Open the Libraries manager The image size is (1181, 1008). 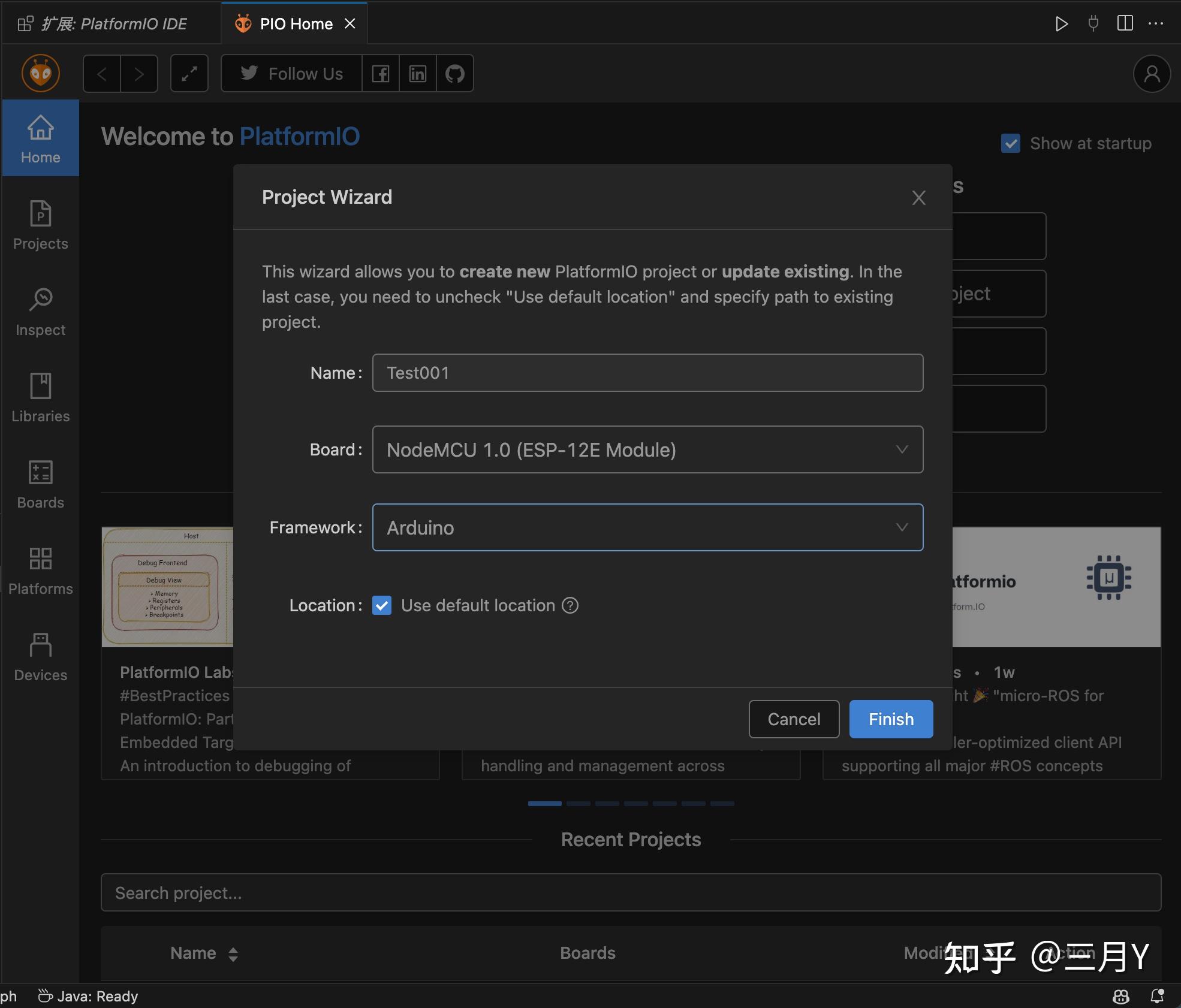point(40,398)
